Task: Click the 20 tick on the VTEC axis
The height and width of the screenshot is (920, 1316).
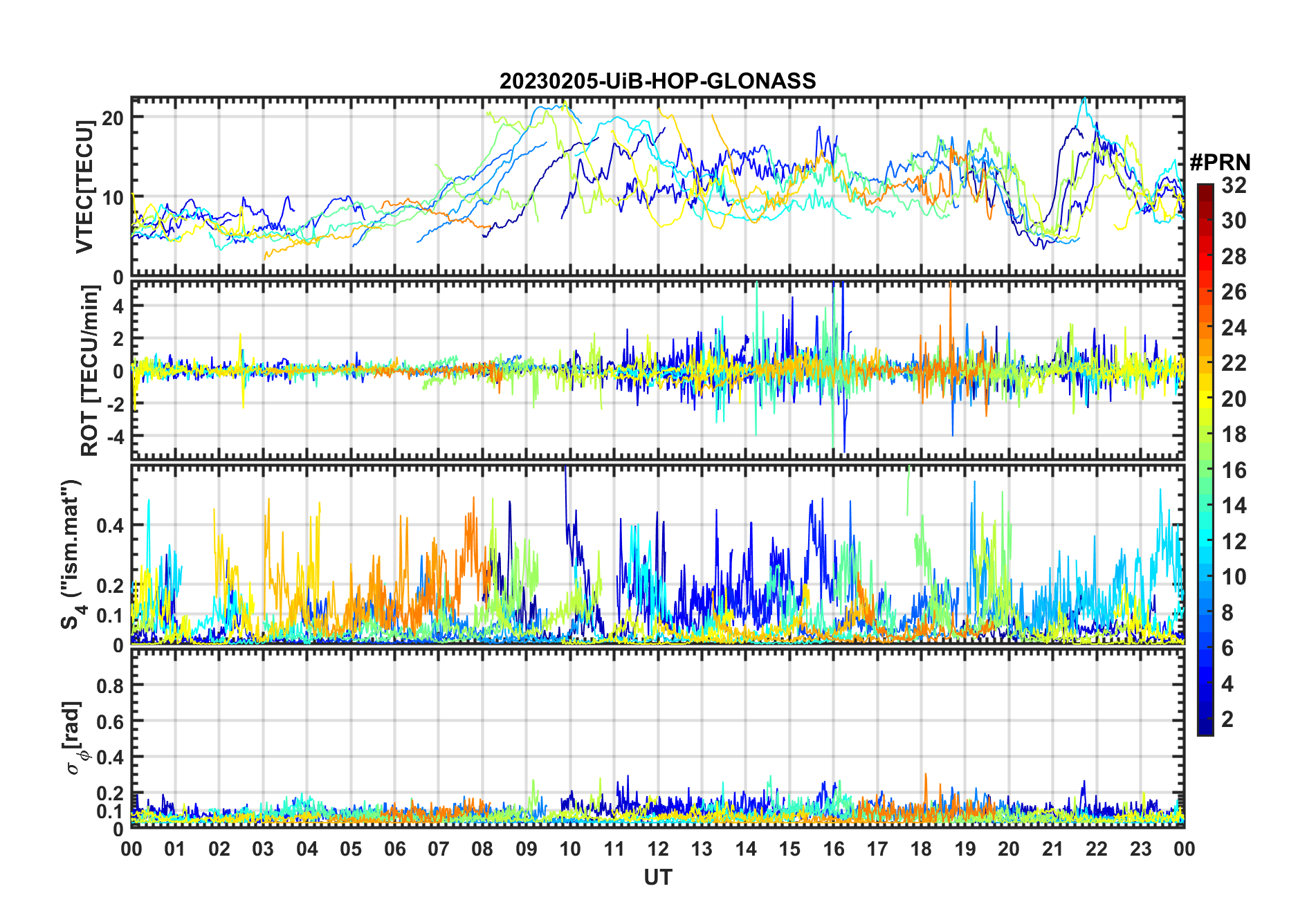Action: pos(113,118)
